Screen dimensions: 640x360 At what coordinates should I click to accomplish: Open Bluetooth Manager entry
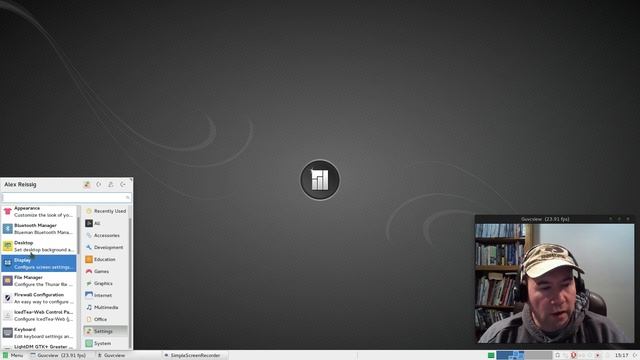click(39, 229)
